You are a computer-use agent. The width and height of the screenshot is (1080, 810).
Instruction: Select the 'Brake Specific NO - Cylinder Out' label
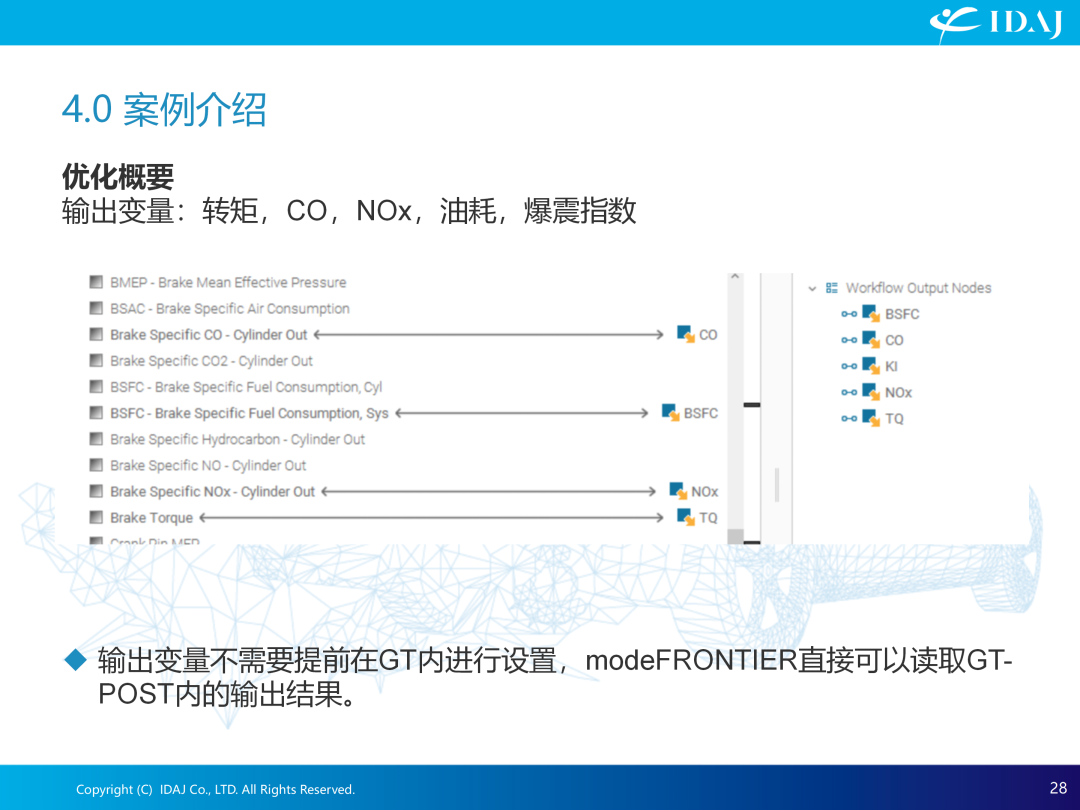point(208,466)
